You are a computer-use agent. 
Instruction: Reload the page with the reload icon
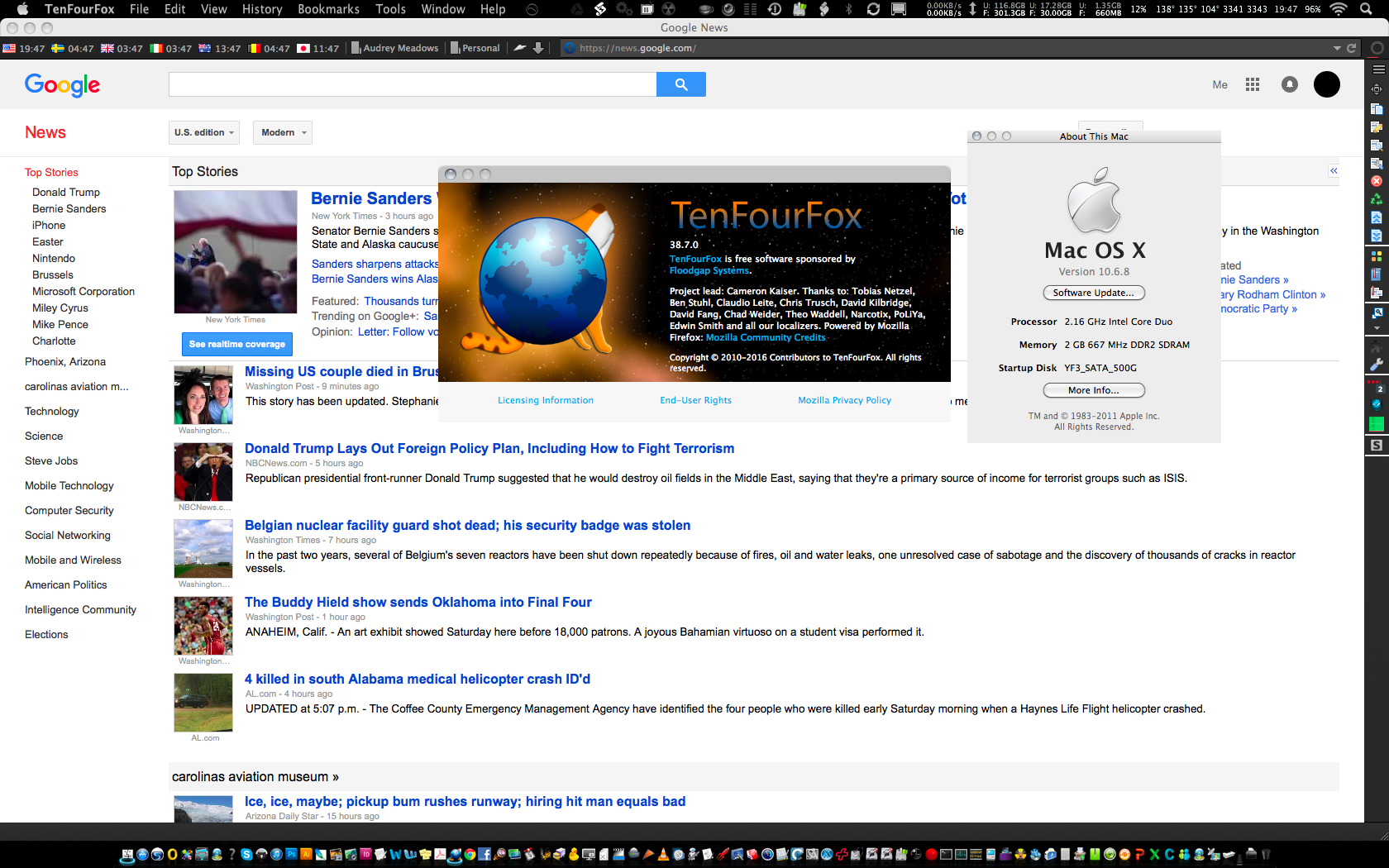click(x=1352, y=48)
